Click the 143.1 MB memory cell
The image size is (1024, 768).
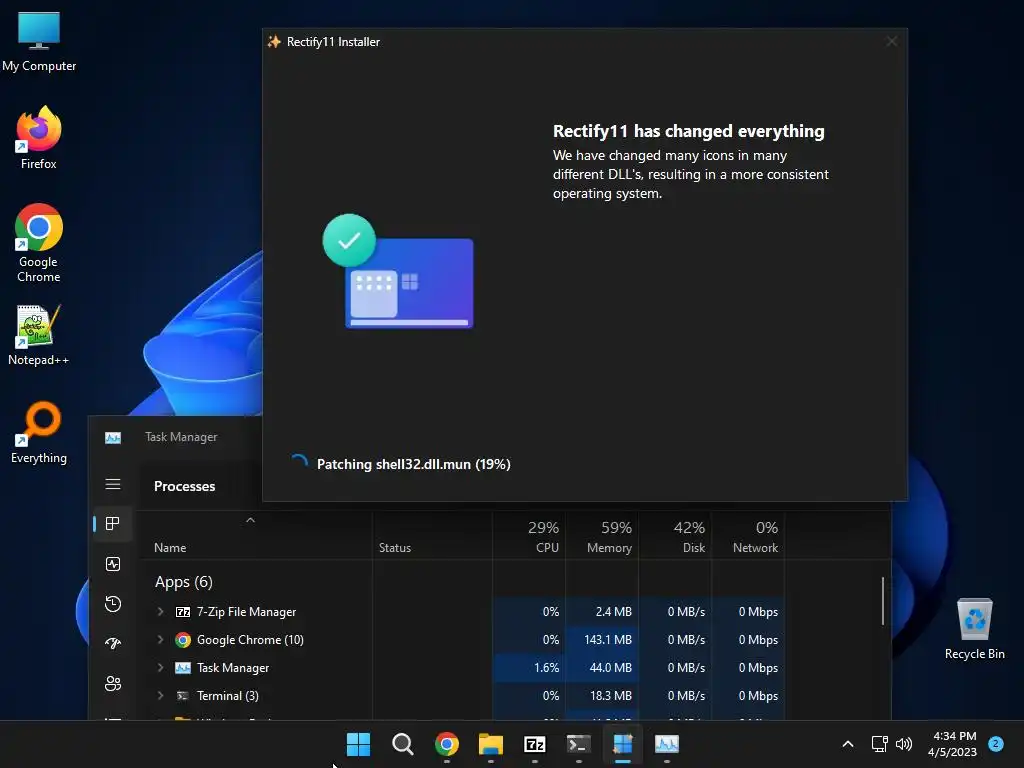[x=602, y=639]
